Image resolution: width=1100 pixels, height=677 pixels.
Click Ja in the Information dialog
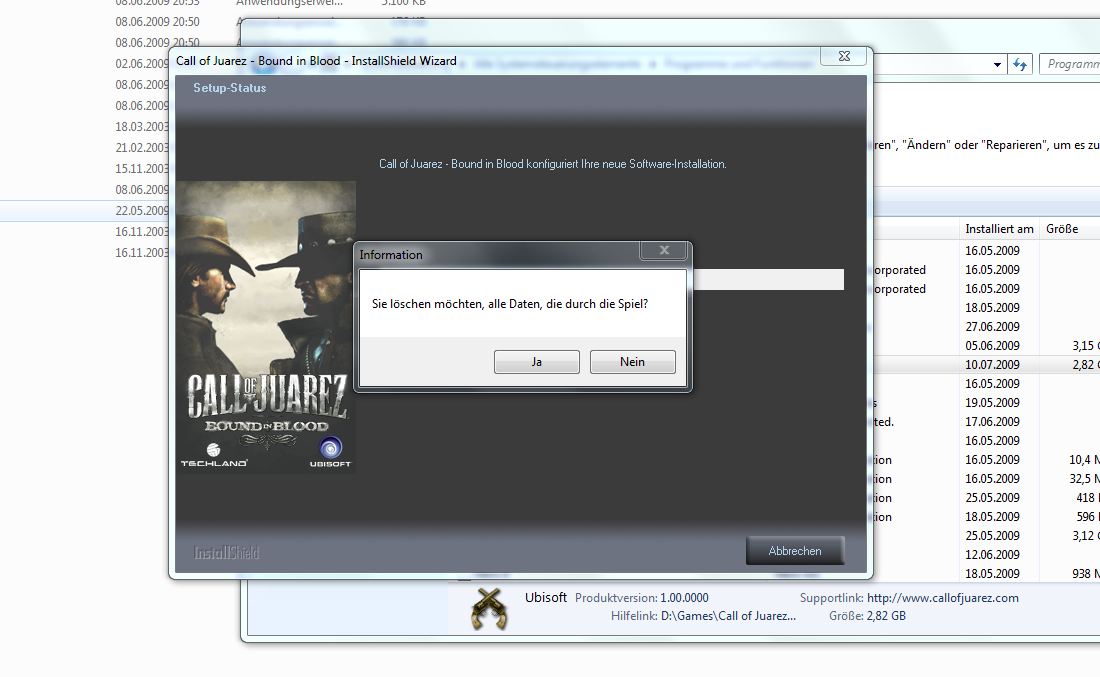[x=537, y=362]
